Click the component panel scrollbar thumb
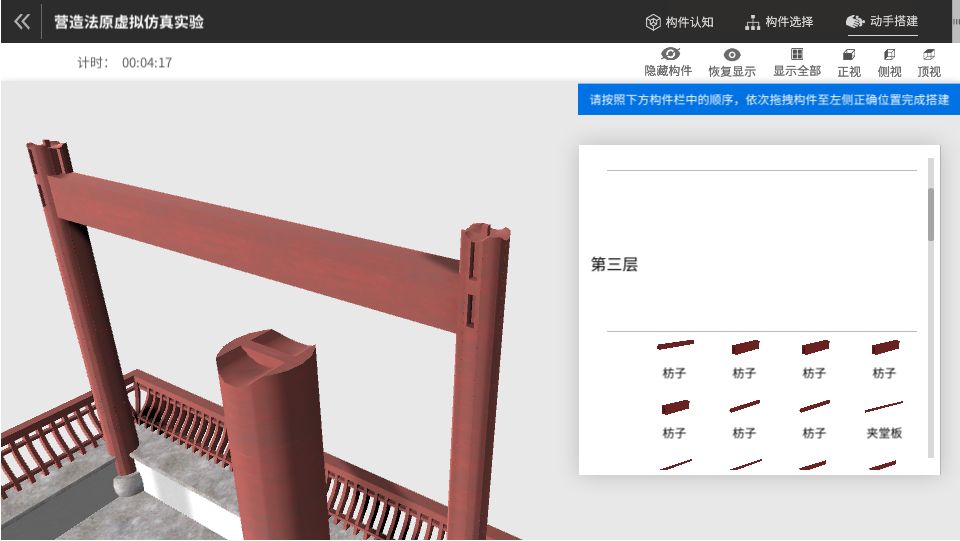 point(931,214)
